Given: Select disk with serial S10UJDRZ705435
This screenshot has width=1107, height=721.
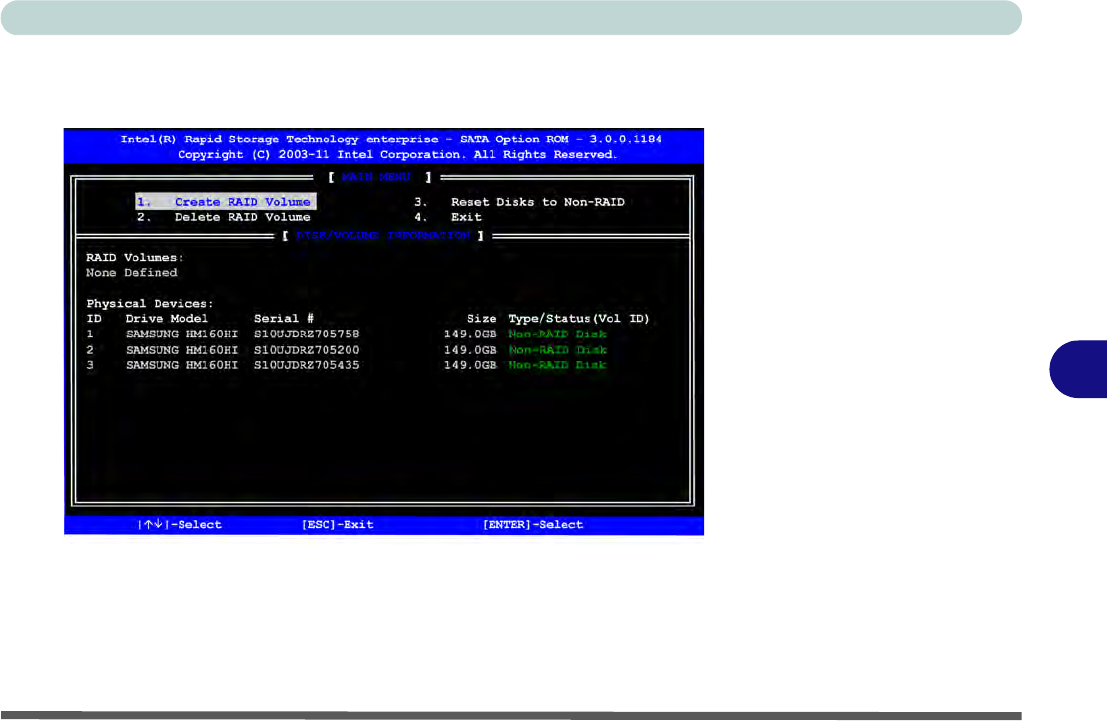Looking at the screenshot, I should tap(306, 365).
